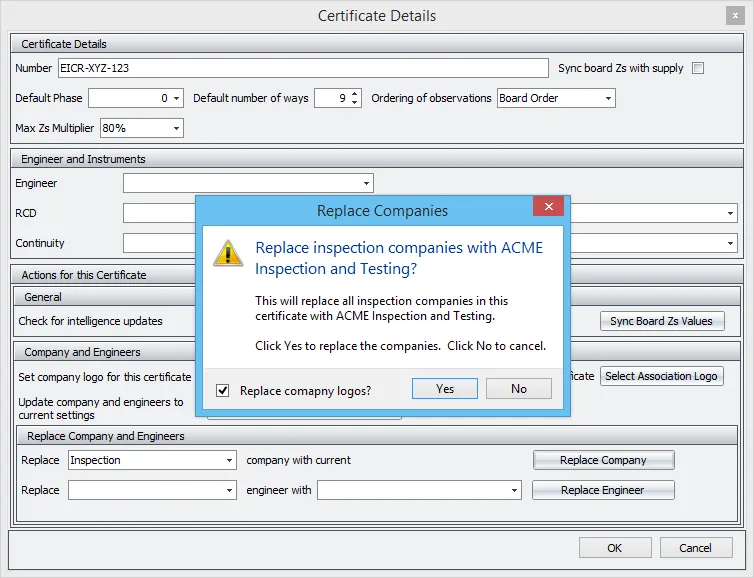Open the Default Phase dropdown

click(x=176, y=98)
